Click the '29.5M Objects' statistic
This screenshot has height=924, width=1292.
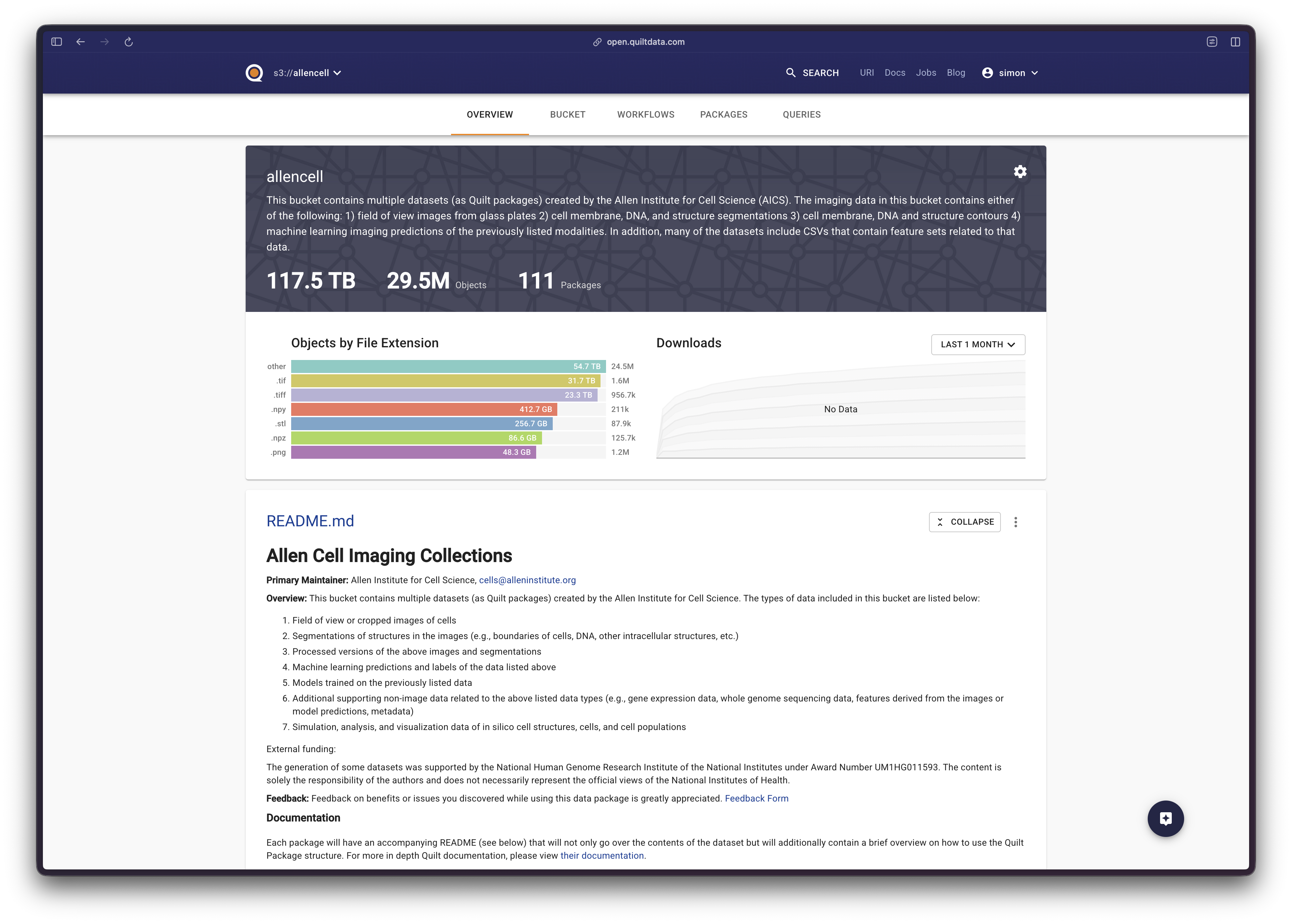tap(436, 280)
